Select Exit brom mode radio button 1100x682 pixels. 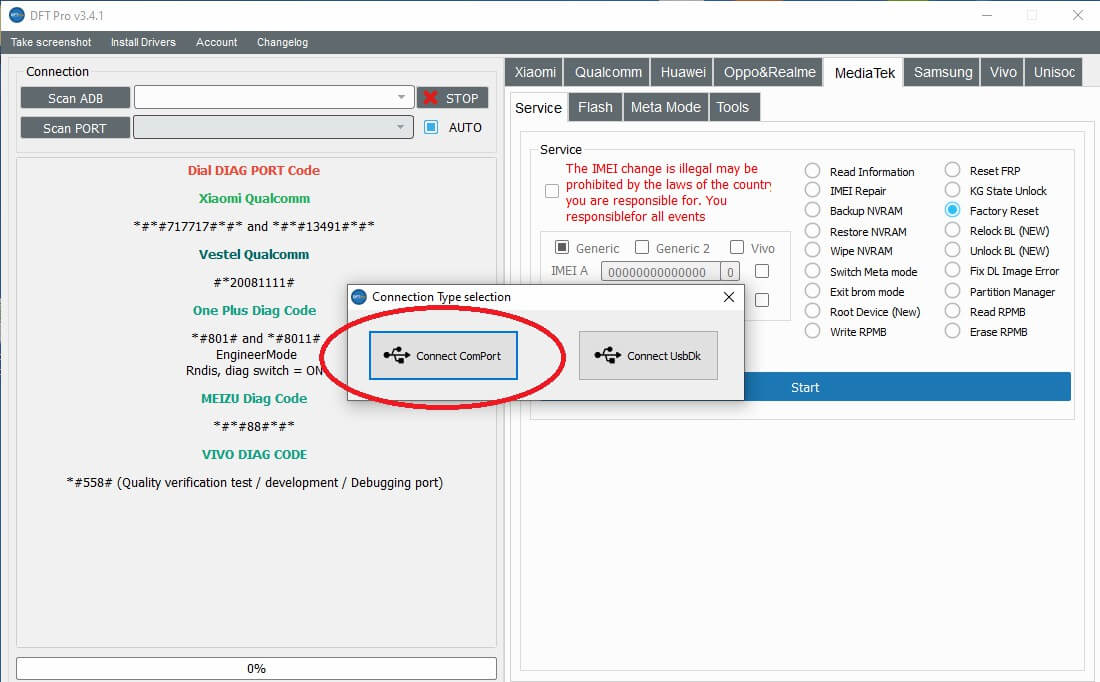coord(812,290)
